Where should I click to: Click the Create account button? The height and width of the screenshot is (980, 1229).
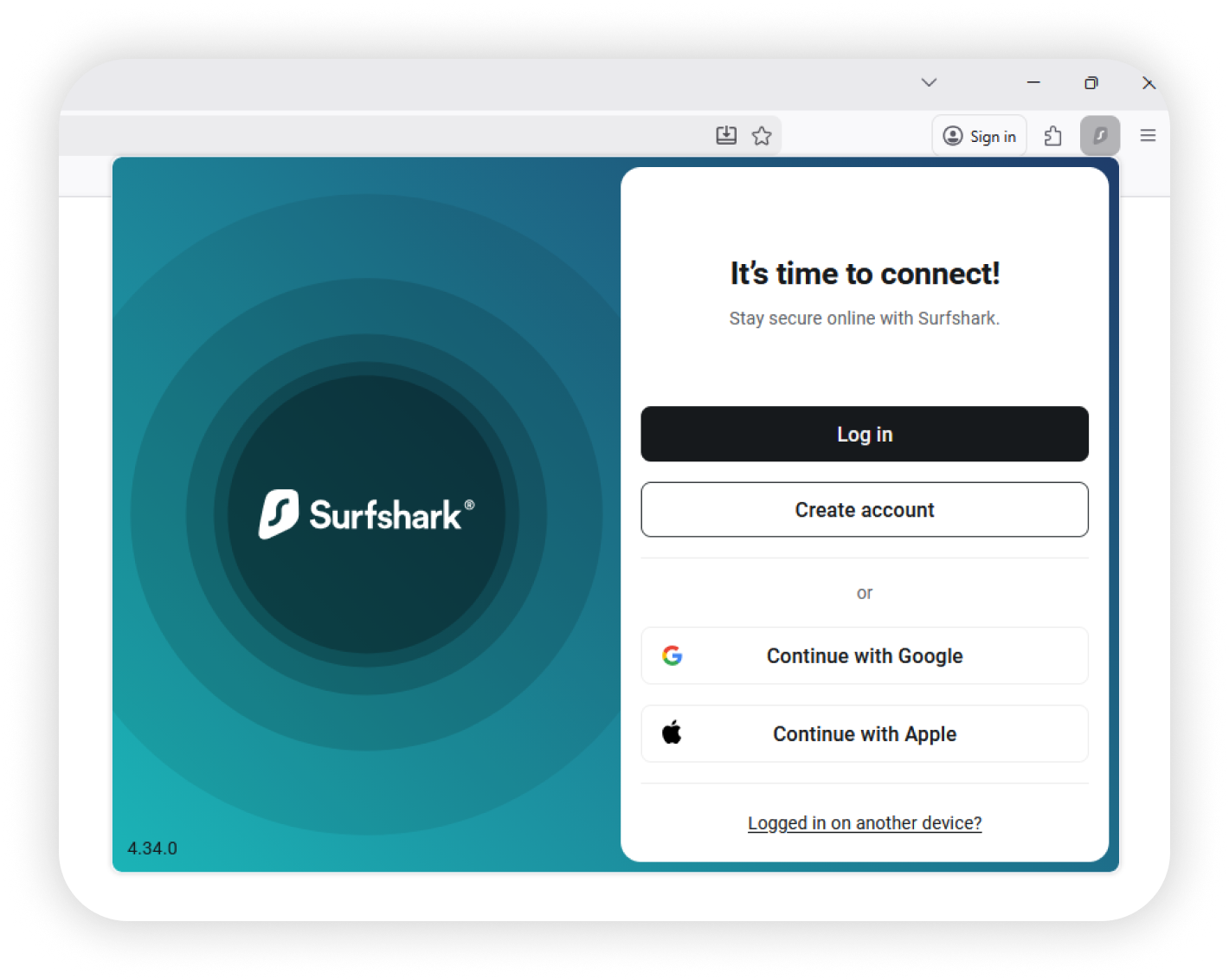coord(865,510)
